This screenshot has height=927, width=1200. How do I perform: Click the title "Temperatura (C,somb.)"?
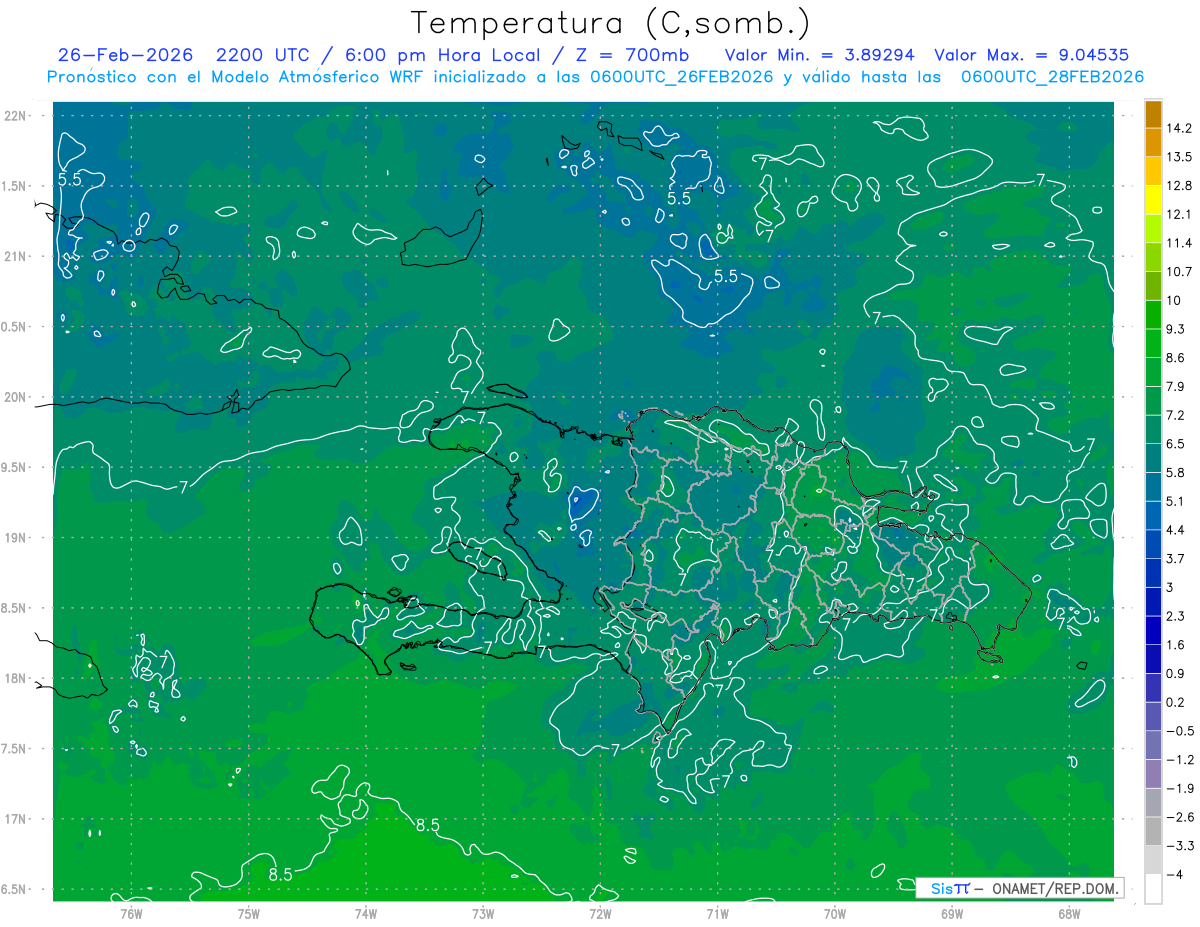tap(611, 23)
